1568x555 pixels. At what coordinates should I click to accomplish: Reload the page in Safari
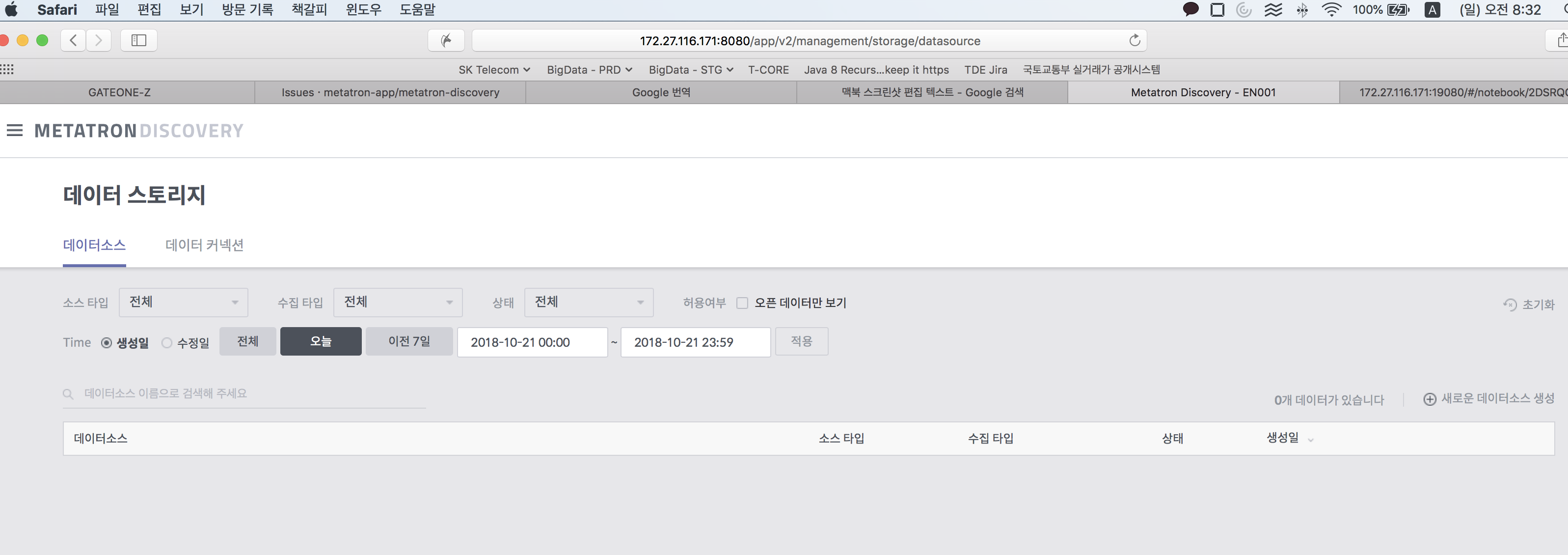(x=1135, y=40)
